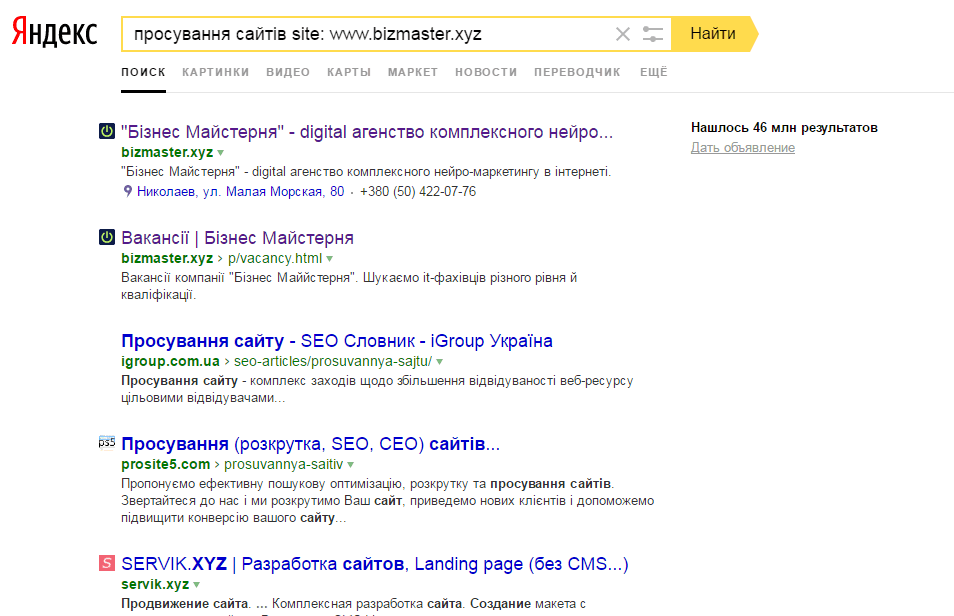Open Вакансії | Бізнес Майстерня result
This screenshot has width=954, height=616.
(237, 237)
